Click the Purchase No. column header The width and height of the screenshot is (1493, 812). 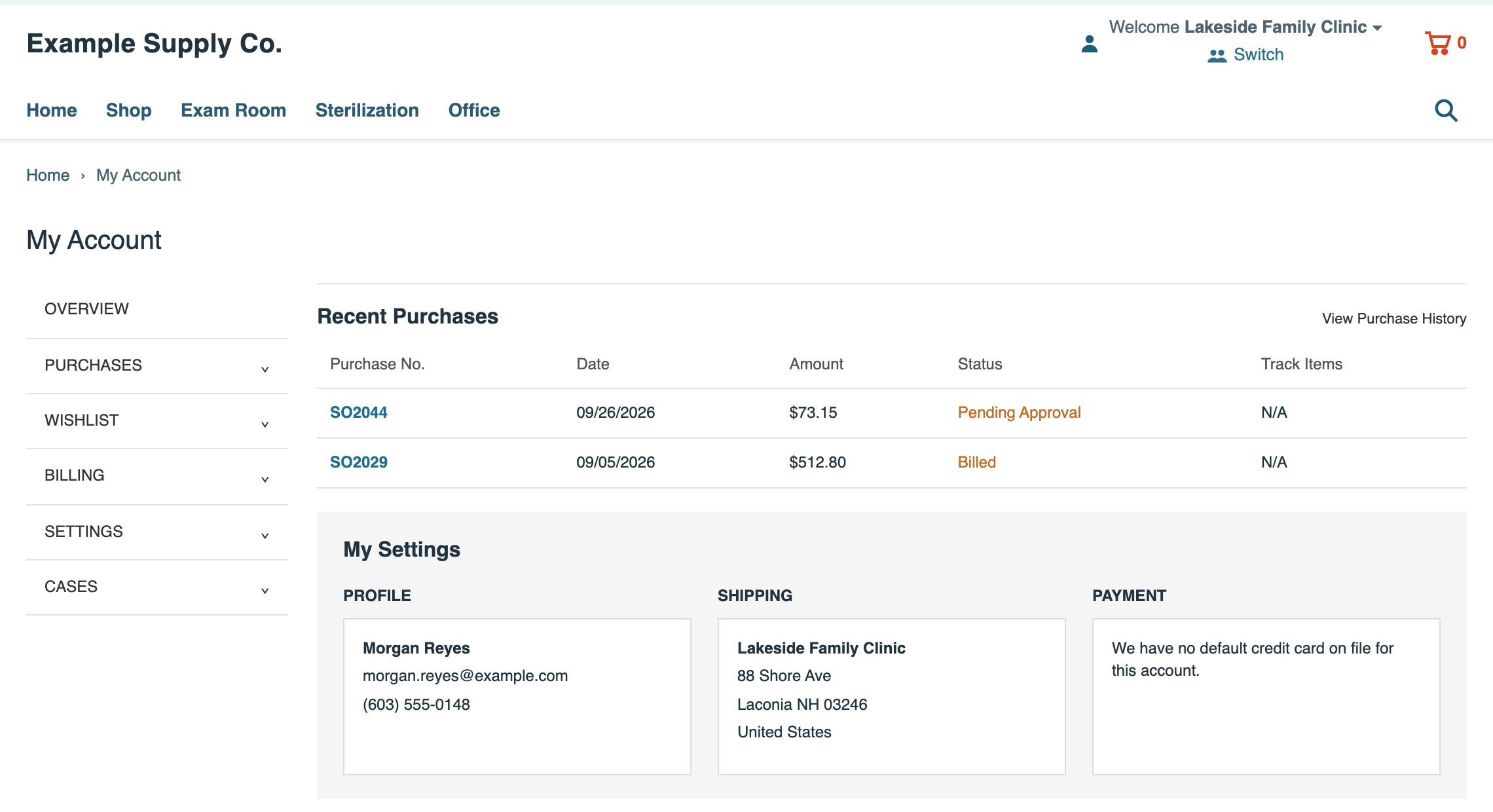[377, 364]
